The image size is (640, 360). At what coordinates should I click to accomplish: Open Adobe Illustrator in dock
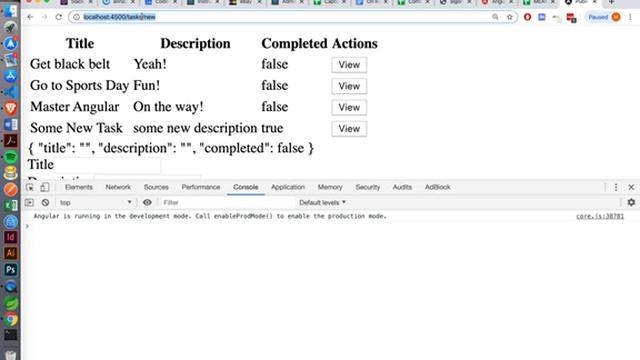[x=11, y=253]
